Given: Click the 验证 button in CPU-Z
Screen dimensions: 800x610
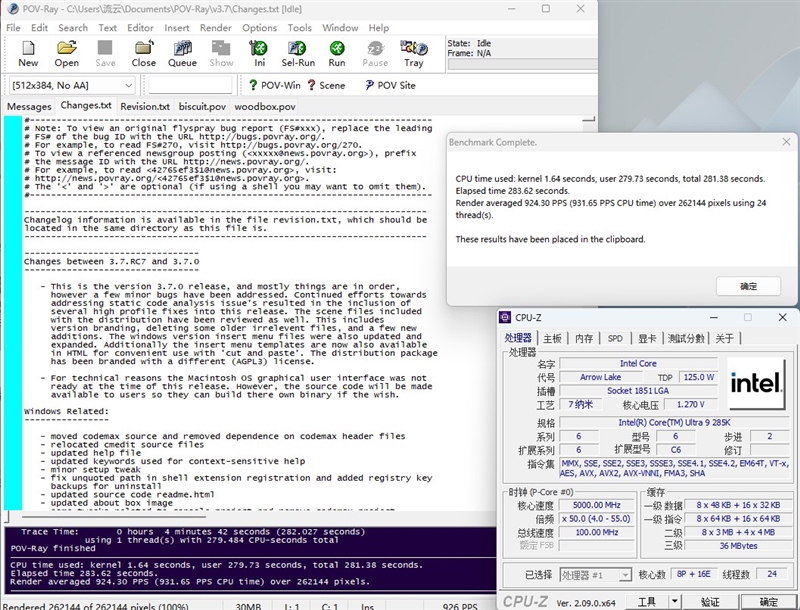Looking at the screenshot, I should (710, 601).
